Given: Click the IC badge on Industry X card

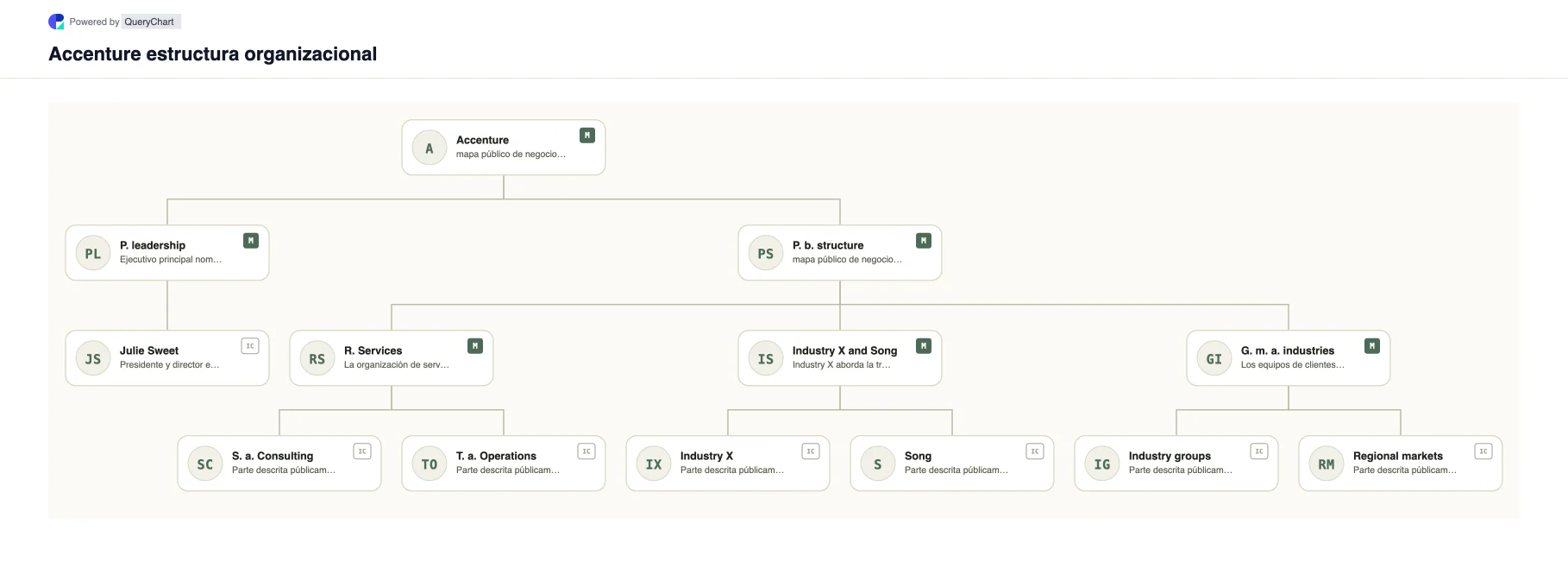Looking at the screenshot, I should [x=811, y=451].
